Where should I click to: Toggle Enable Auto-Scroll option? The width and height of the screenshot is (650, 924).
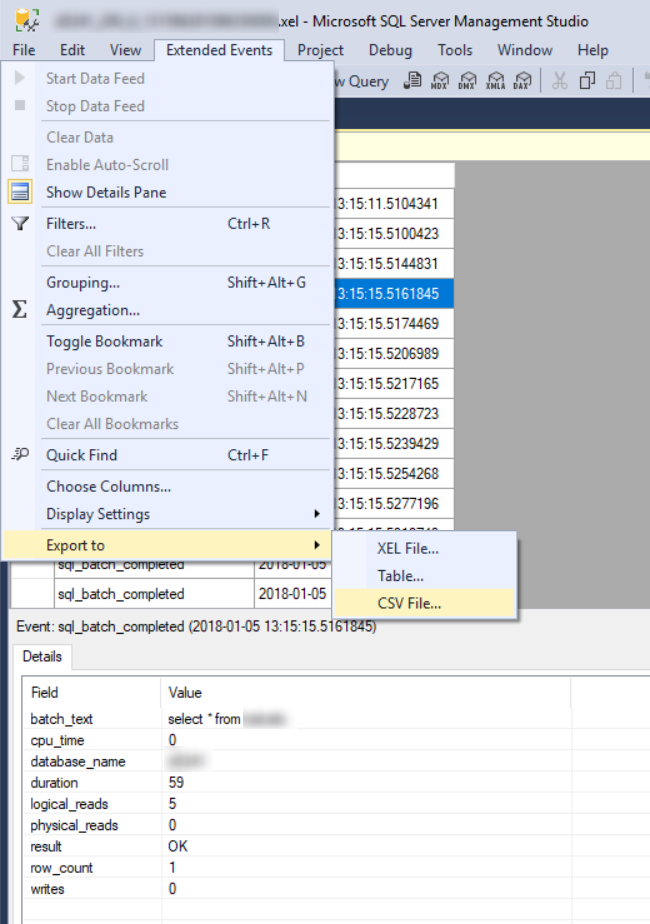point(168,164)
